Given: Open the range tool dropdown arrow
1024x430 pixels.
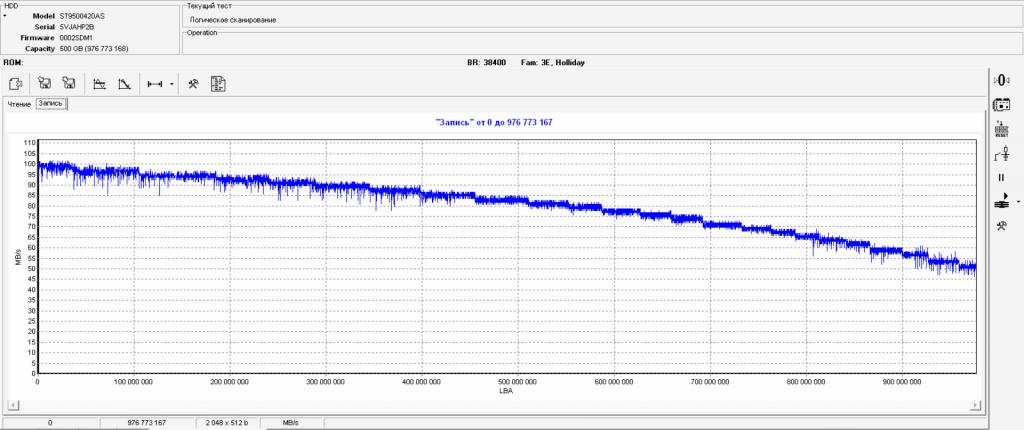Looking at the screenshot, I should tap(172, 84).
